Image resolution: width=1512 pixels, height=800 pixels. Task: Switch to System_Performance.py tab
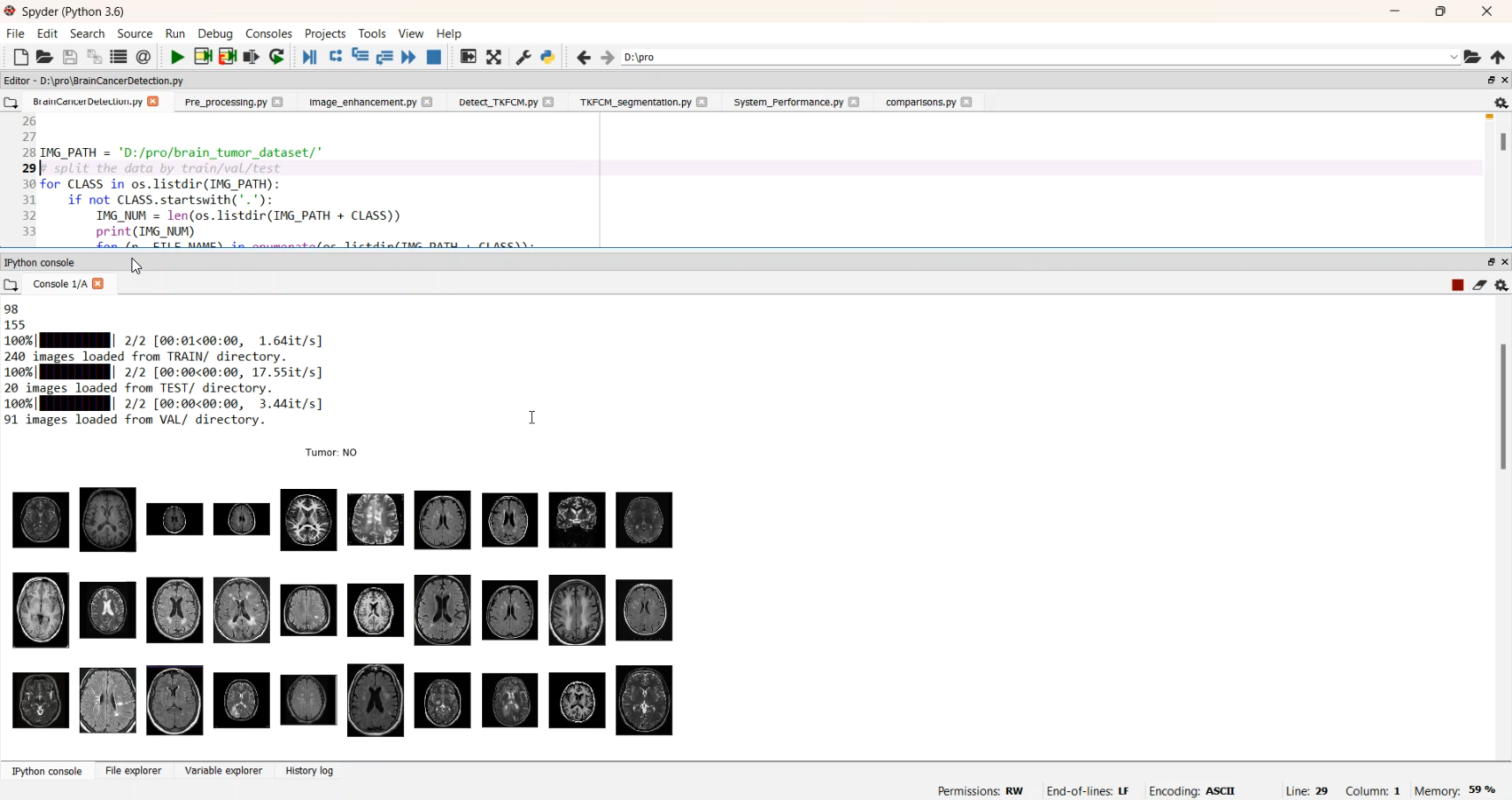coord(788,103)
